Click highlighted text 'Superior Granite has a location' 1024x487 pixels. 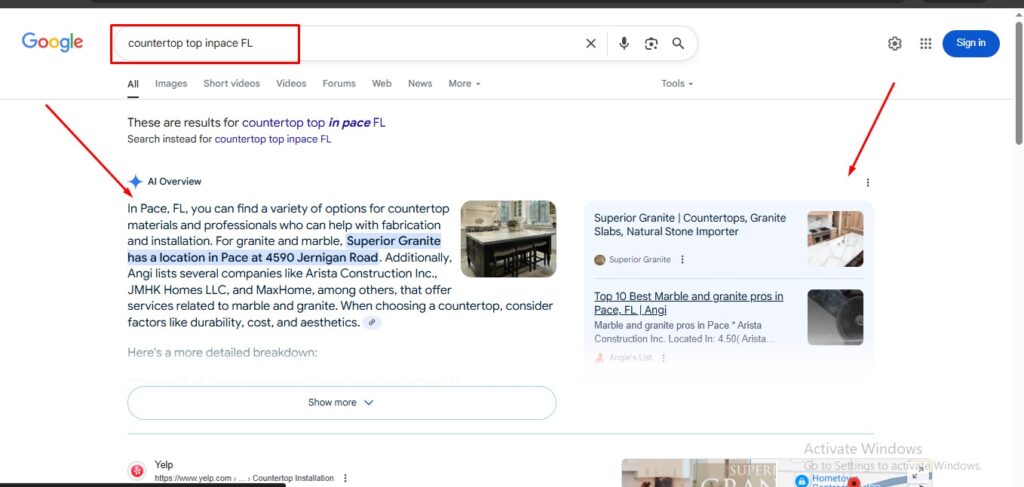(x=284, y=249)
